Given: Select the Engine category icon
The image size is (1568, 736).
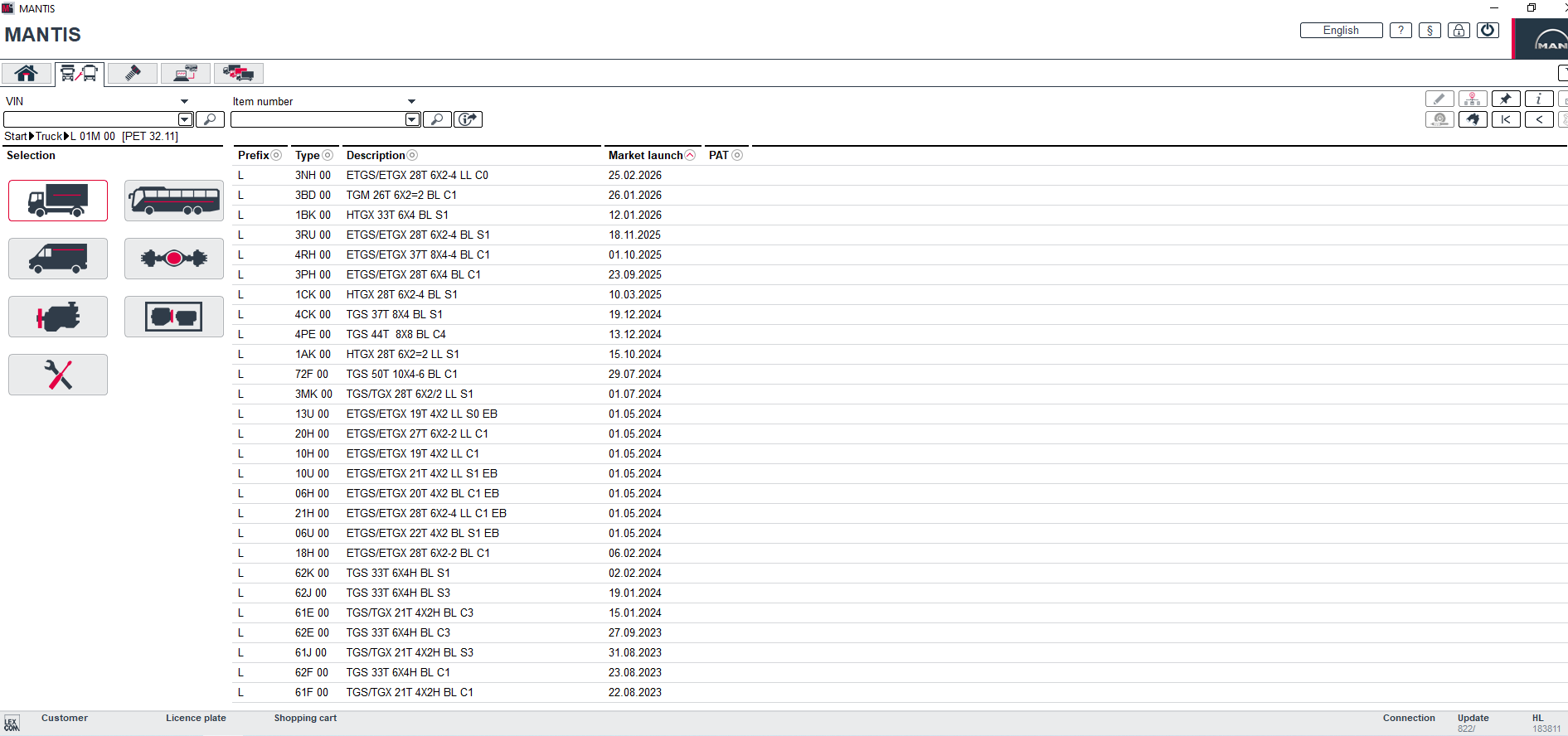Looking at the screenshot, I should pyautogui.click(x=58, y=317).
